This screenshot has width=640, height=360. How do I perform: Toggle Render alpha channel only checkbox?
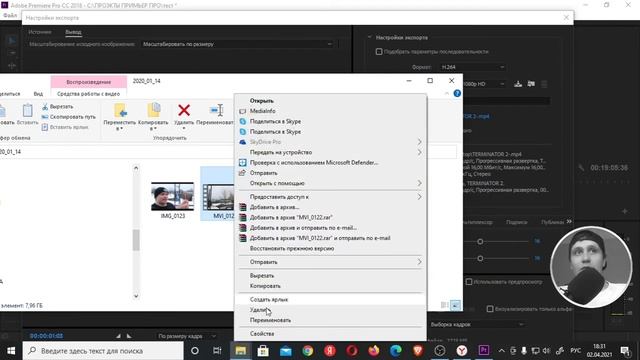pyautogui.click(x=490, y=309)
